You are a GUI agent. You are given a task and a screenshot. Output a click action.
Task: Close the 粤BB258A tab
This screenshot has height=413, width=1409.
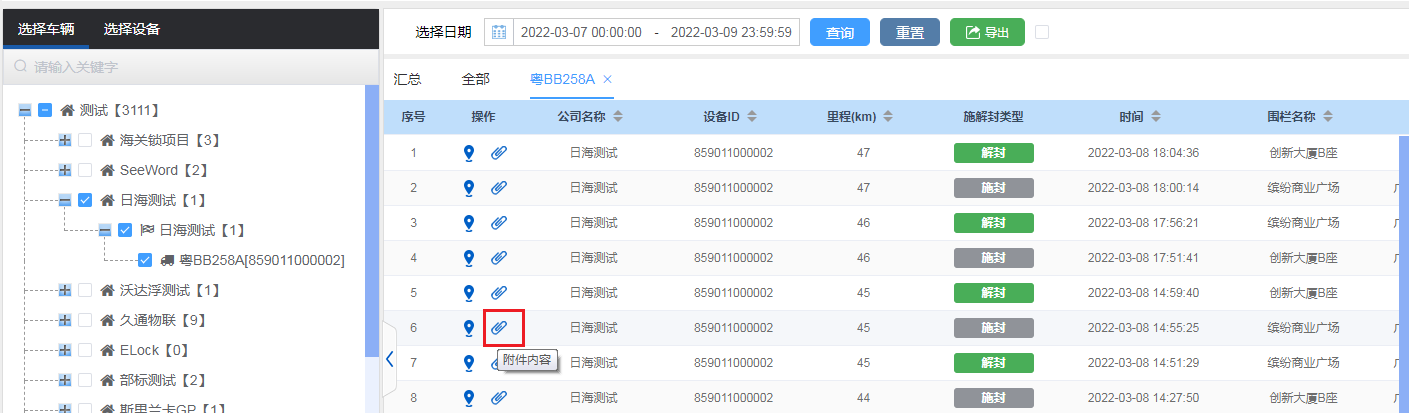607,79
